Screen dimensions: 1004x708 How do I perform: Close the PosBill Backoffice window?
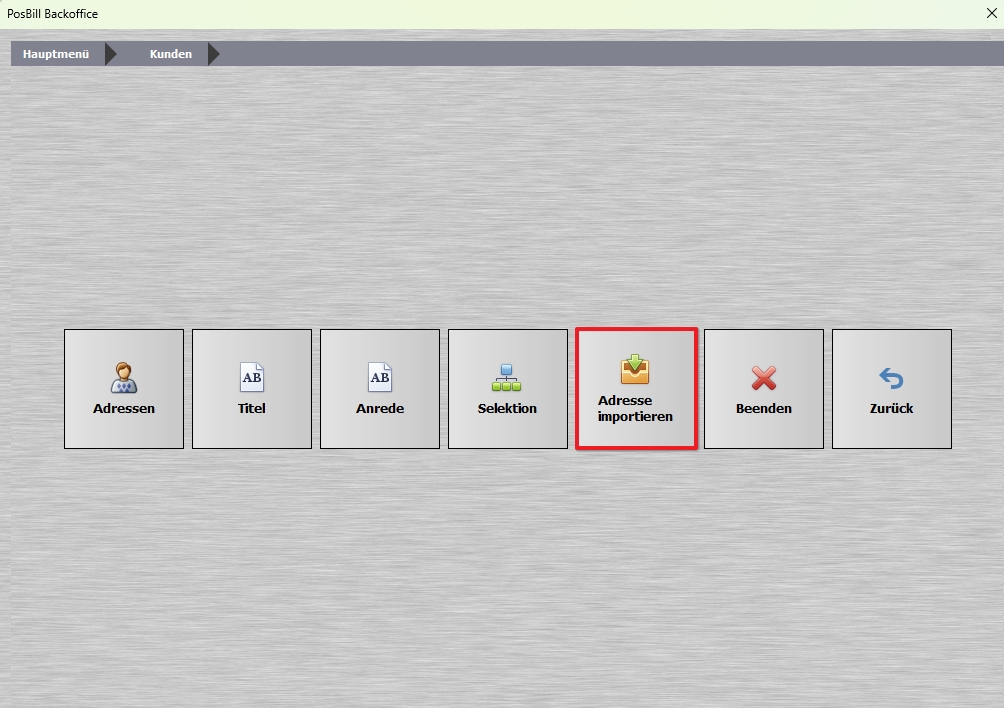click(992, 13)
